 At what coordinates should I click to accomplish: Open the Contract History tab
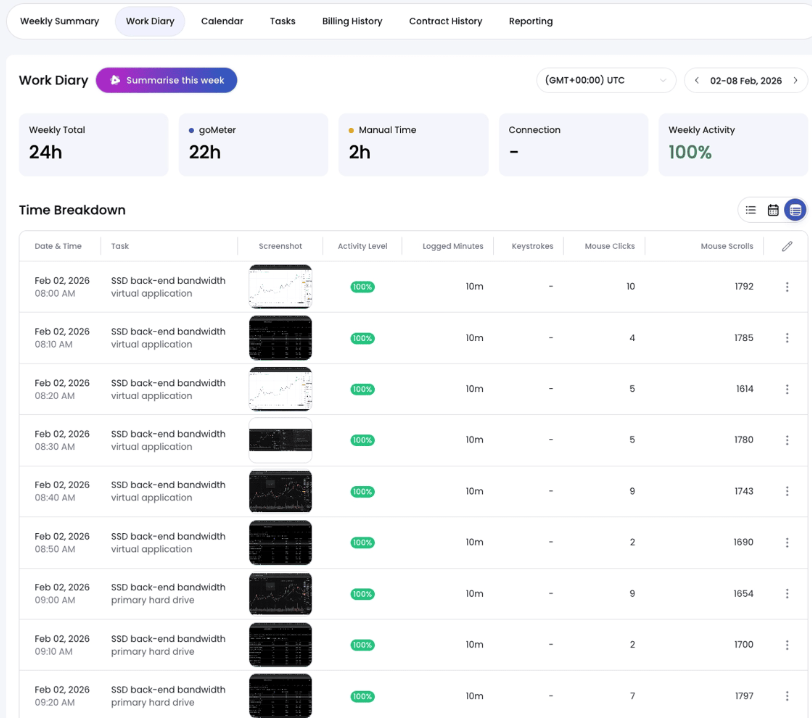click(445, 21)
